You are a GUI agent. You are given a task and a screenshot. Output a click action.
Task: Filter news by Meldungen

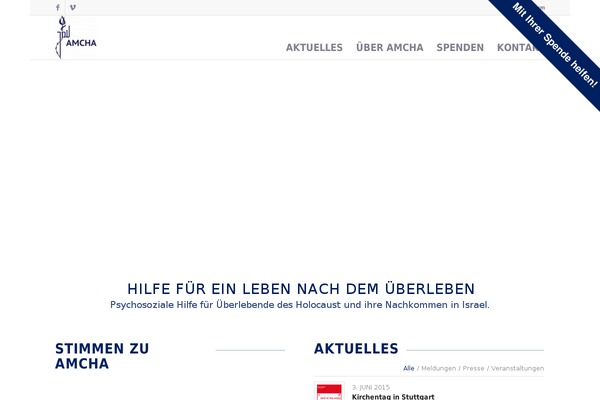click(x=439, y=368)
